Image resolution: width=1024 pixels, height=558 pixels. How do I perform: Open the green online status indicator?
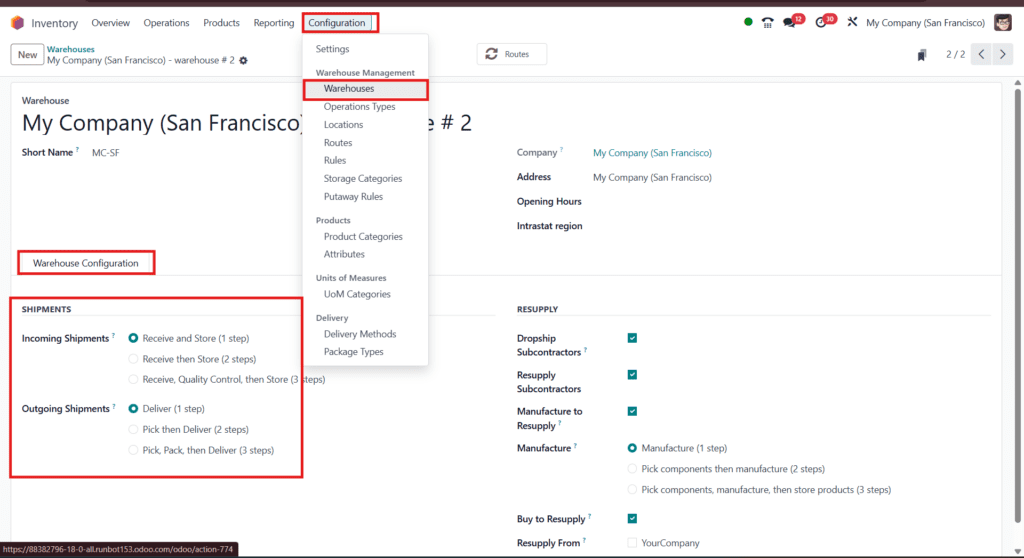tap(748, 22)
